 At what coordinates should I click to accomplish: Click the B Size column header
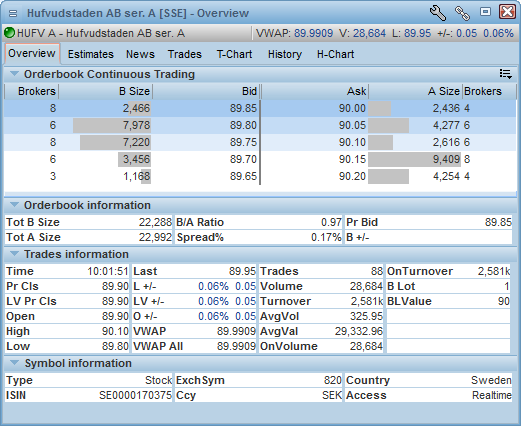click(106, 91)
